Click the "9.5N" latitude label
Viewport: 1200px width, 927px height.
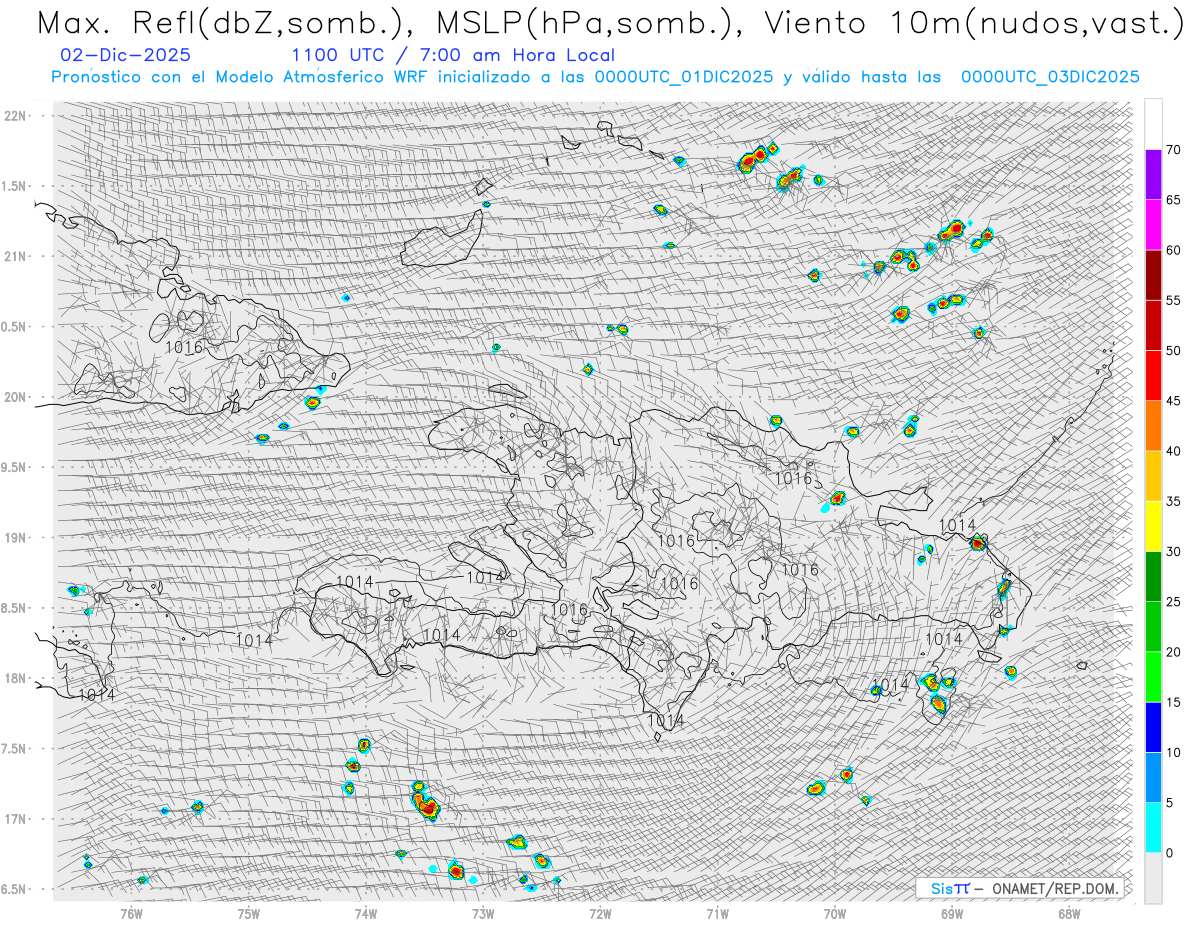tap(15, 467)
